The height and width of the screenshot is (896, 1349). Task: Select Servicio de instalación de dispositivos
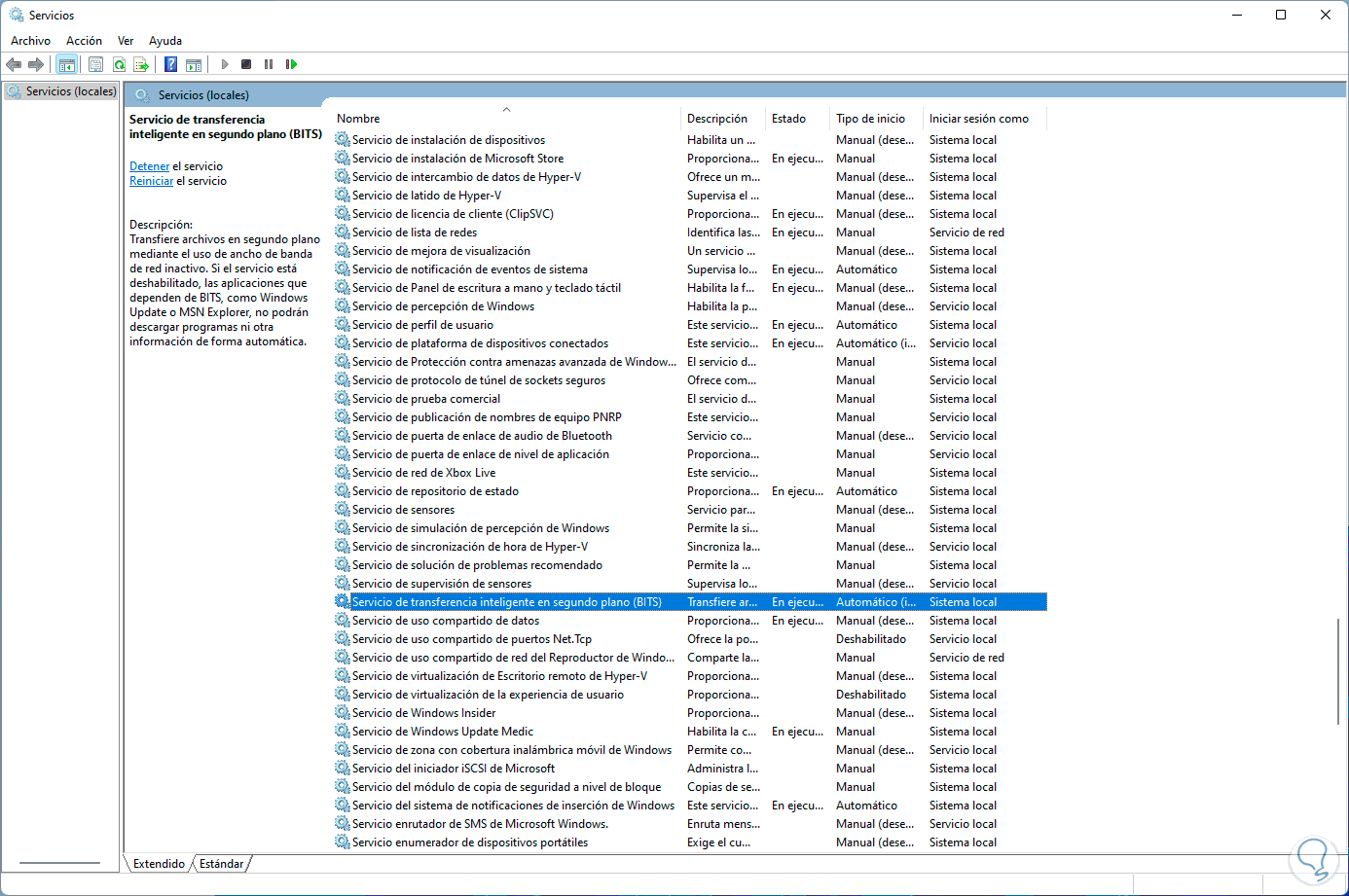pyautogui.click(x=690, y=140)
